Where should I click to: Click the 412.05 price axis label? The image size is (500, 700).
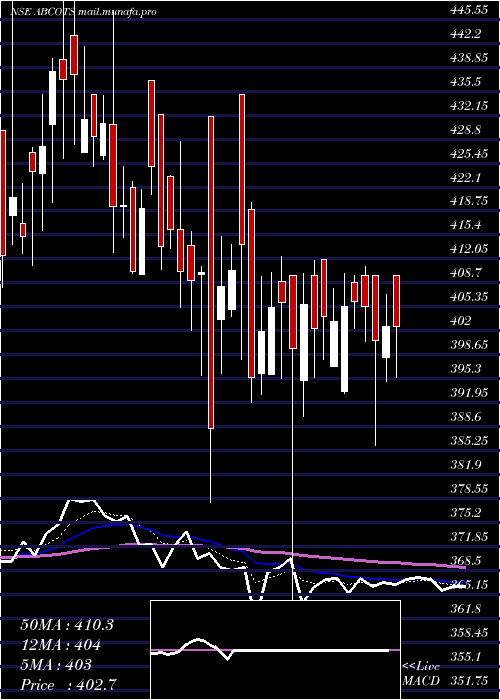coord(469,249)
